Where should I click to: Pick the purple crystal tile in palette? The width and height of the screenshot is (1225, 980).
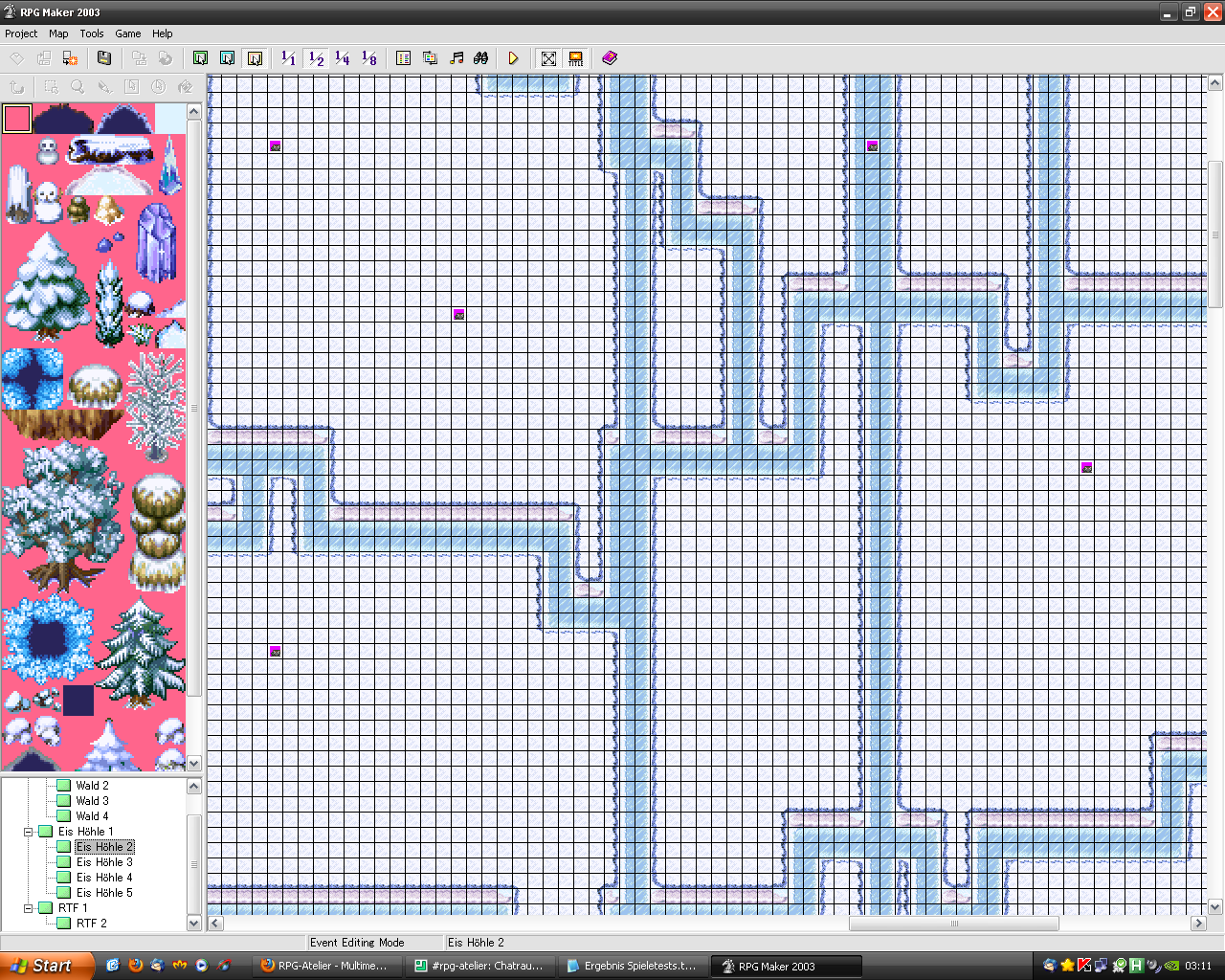point(156,243)
